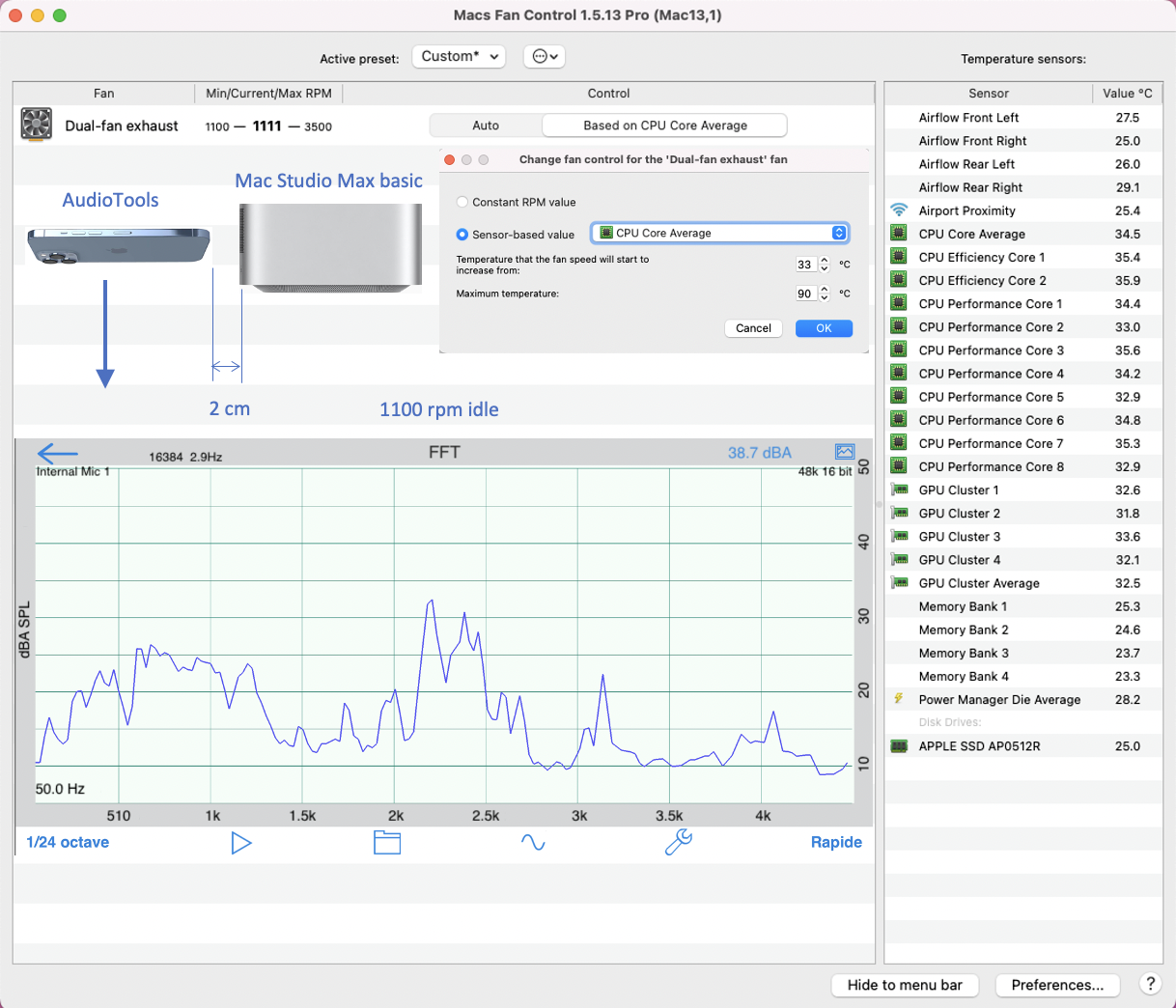Click the 34.5 value for CPU Core Average
1176x1008 pixels.
(x=1128, y=234)
